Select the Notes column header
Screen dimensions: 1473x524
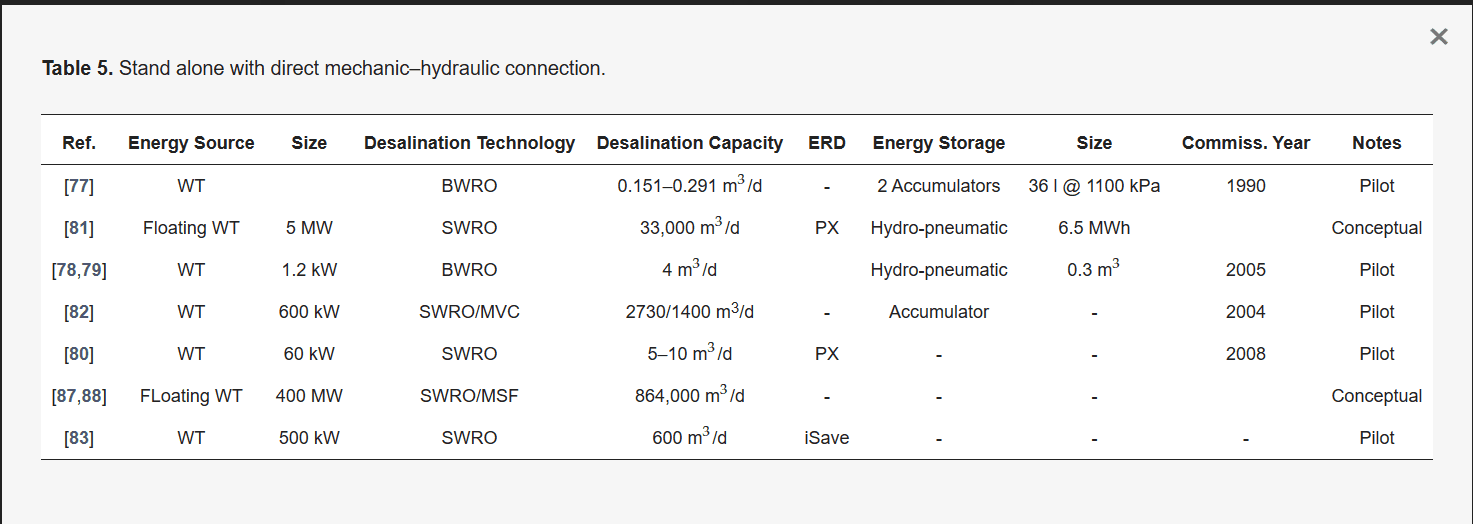tap(1376, 143)
